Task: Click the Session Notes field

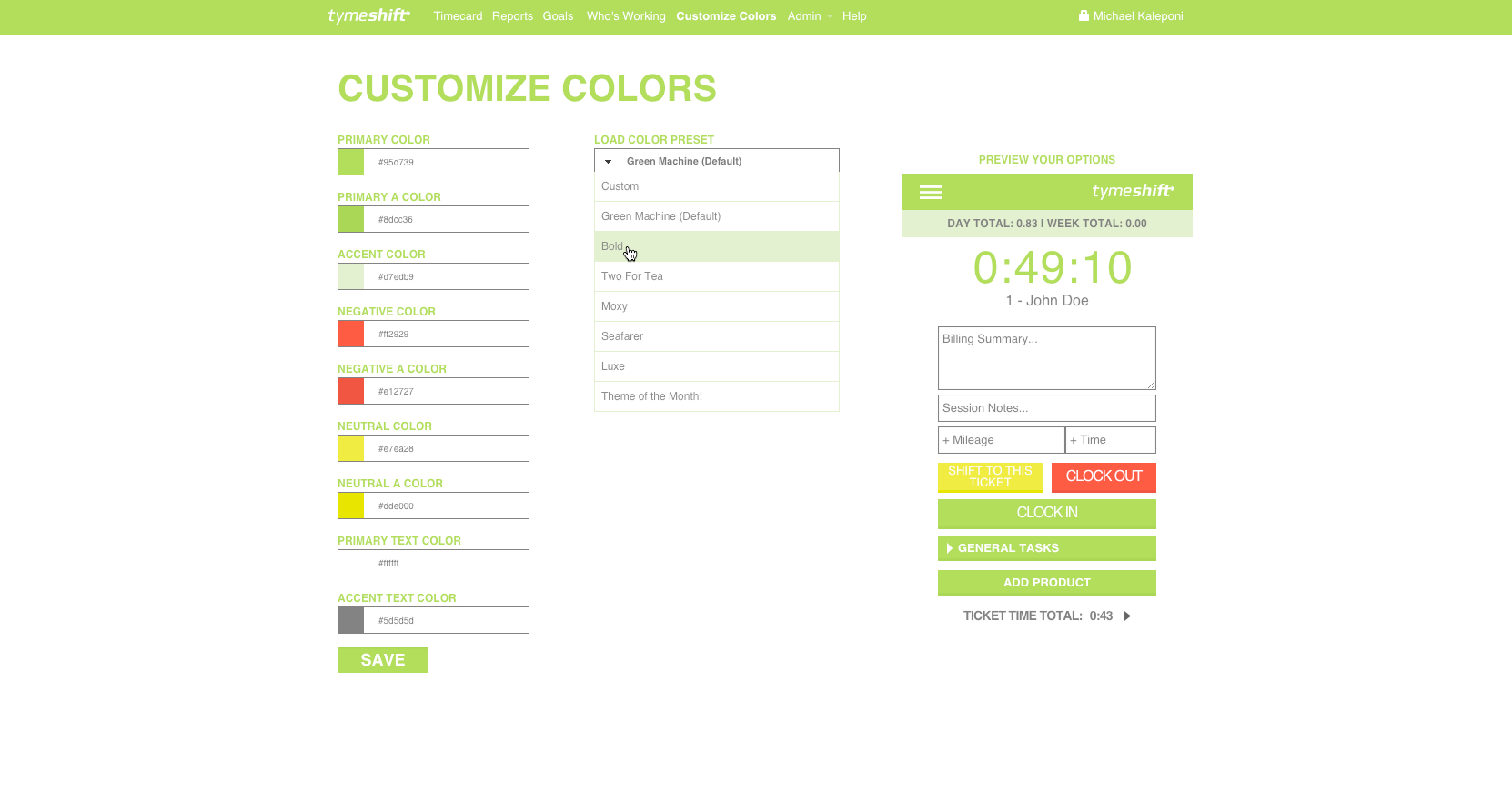Action: click(1047, 407)
